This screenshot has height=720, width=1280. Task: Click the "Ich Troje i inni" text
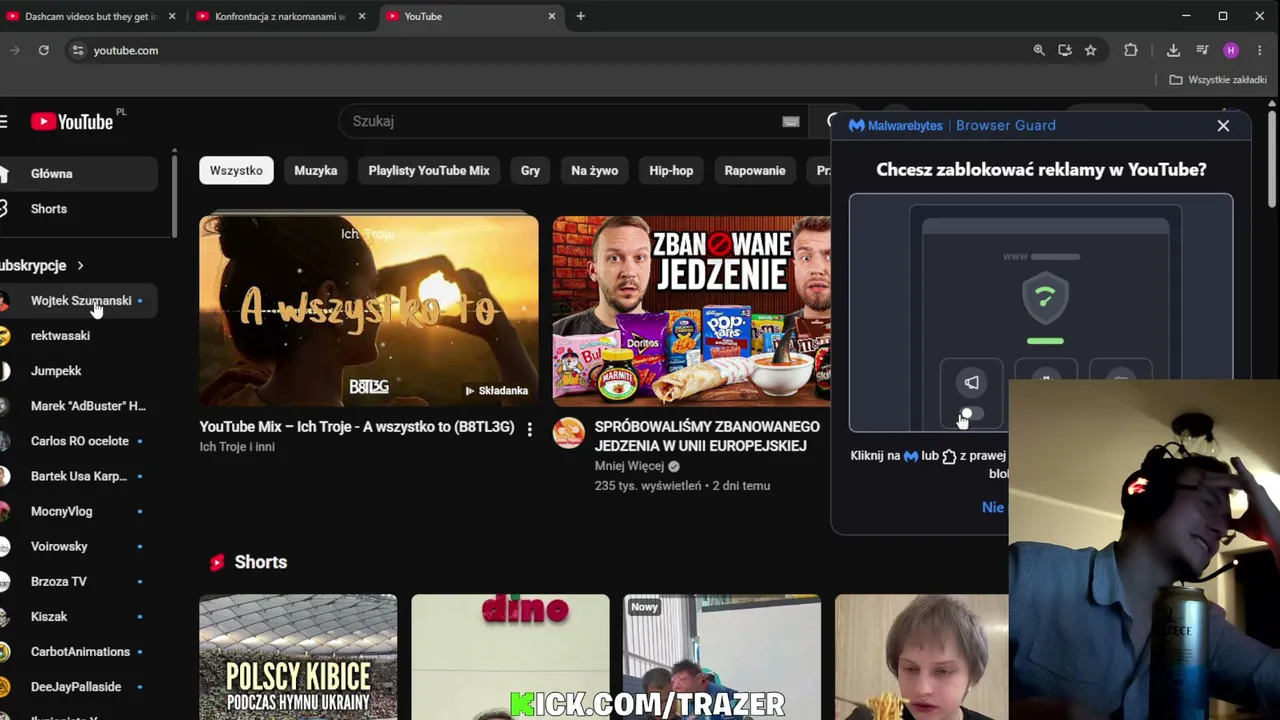(237, 447)
